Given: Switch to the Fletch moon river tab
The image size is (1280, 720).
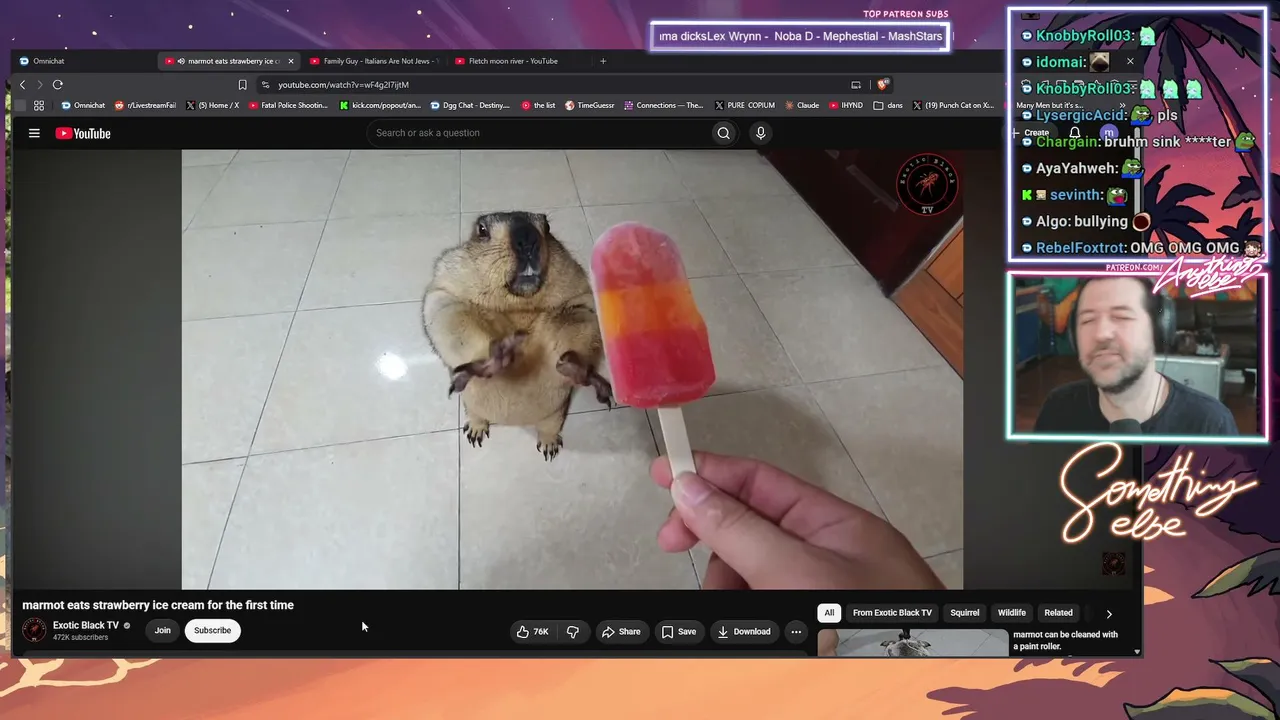Looking at the screenshot, I should [x=518, y=61].
